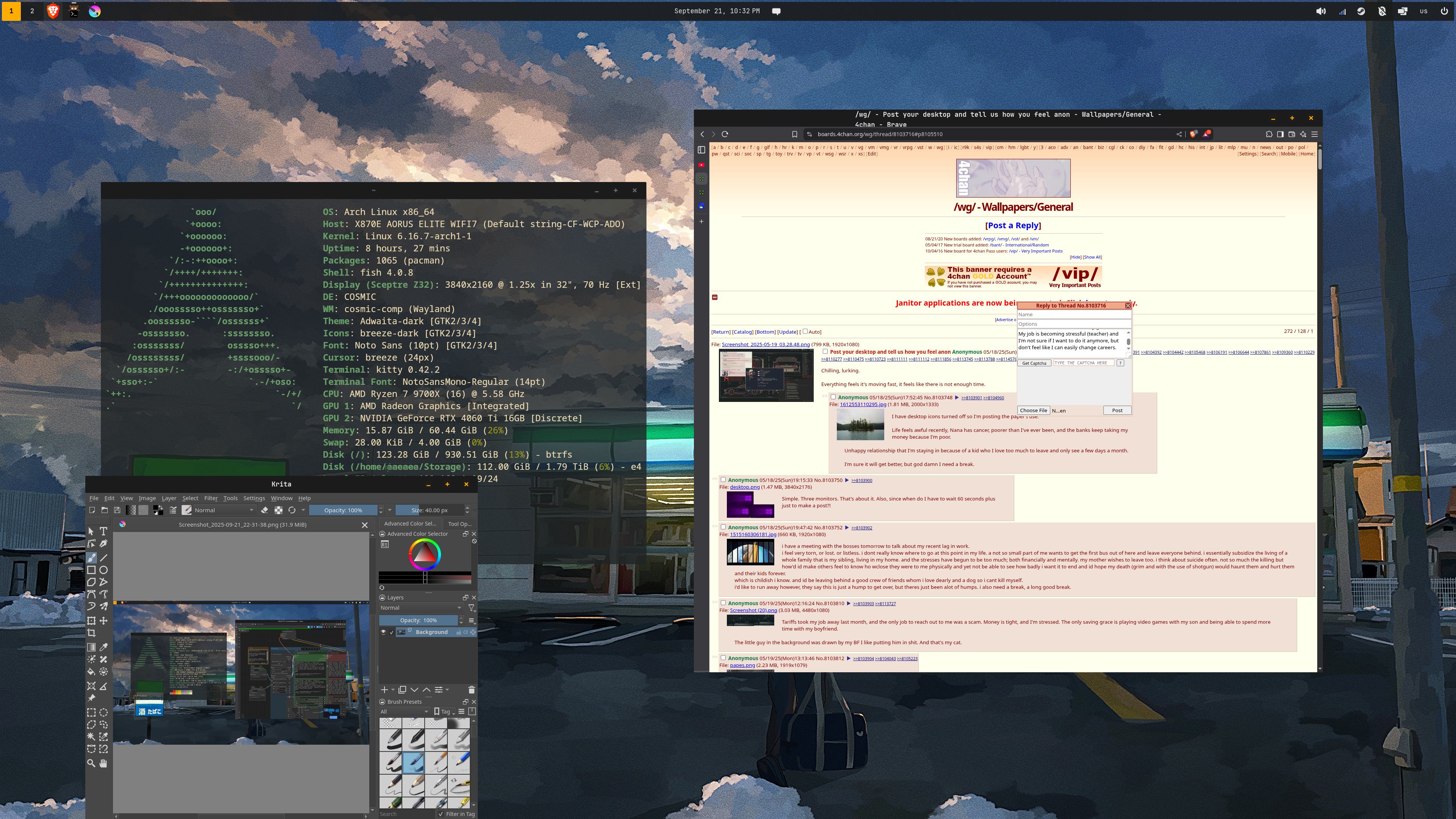Move layer up with the up arrow
The image size is (1456, 819).
(427, 690)
